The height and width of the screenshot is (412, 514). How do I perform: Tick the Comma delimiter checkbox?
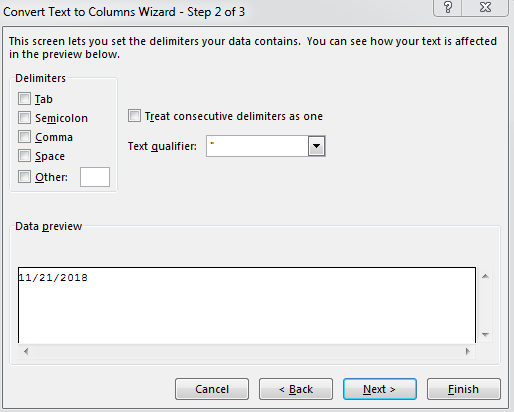click(24, 137)
